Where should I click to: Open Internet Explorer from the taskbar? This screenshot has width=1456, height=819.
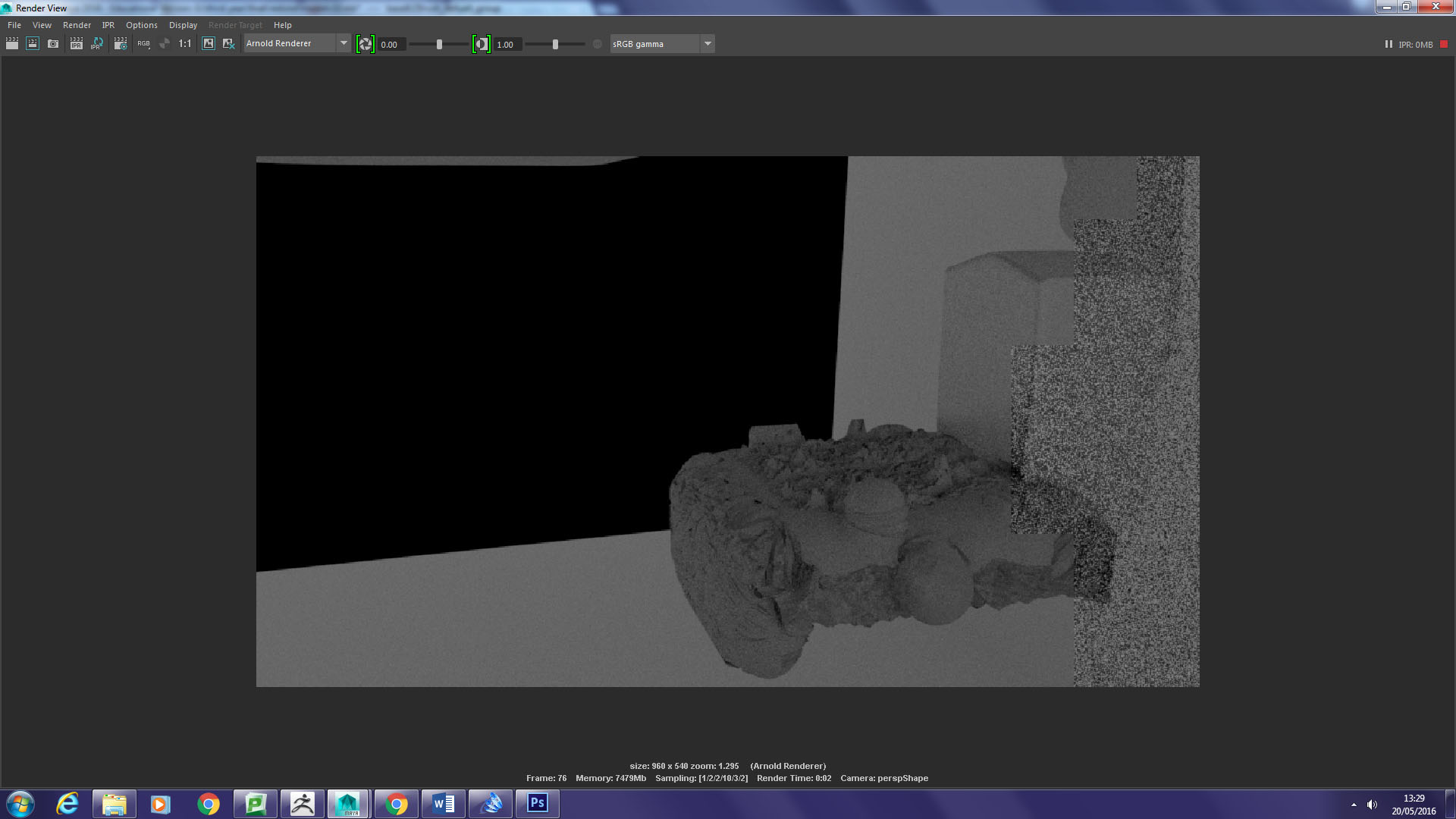pyautogui.click(x=67, y=804)
